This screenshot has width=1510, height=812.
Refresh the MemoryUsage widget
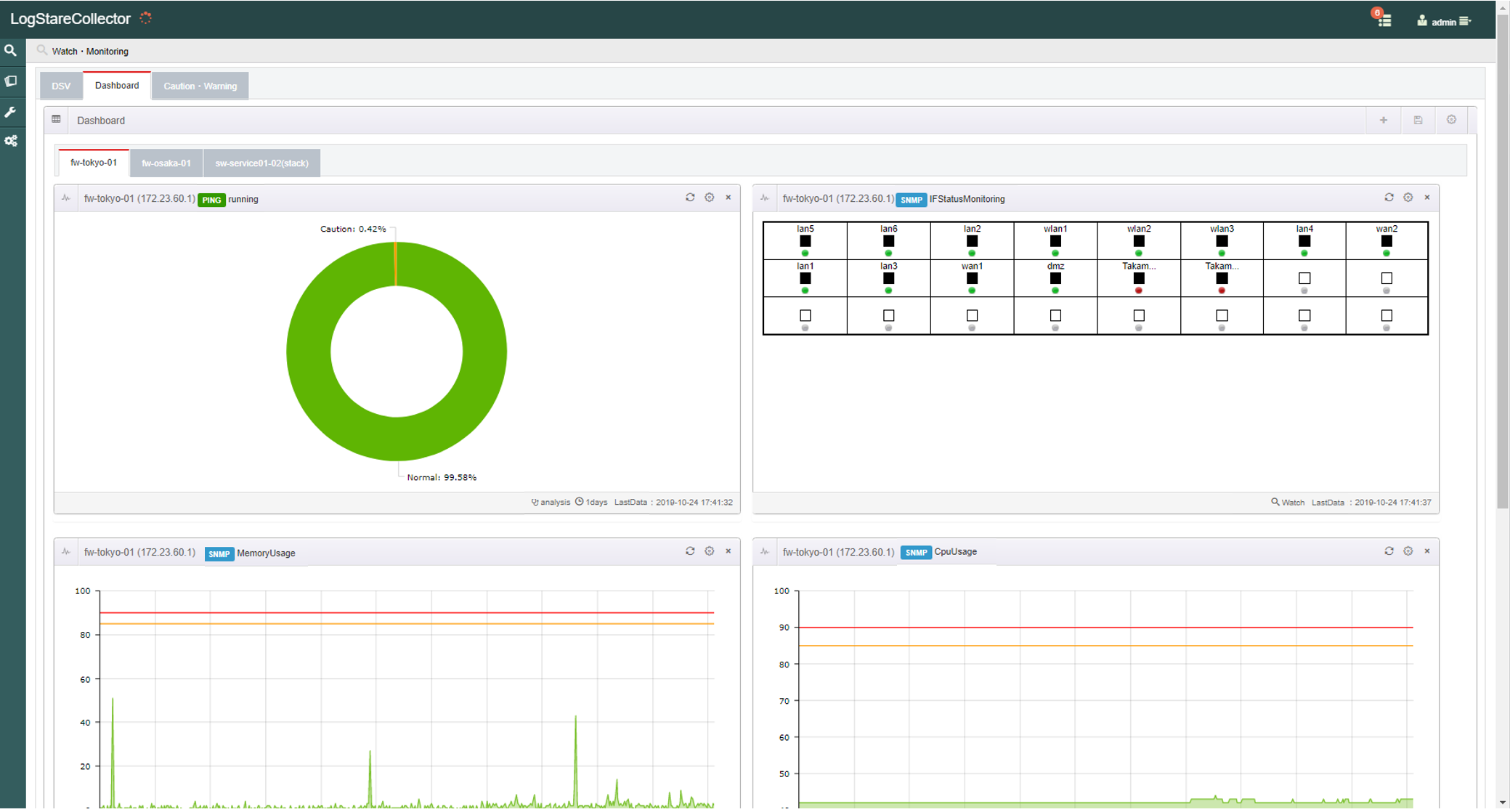click(690, 551)
